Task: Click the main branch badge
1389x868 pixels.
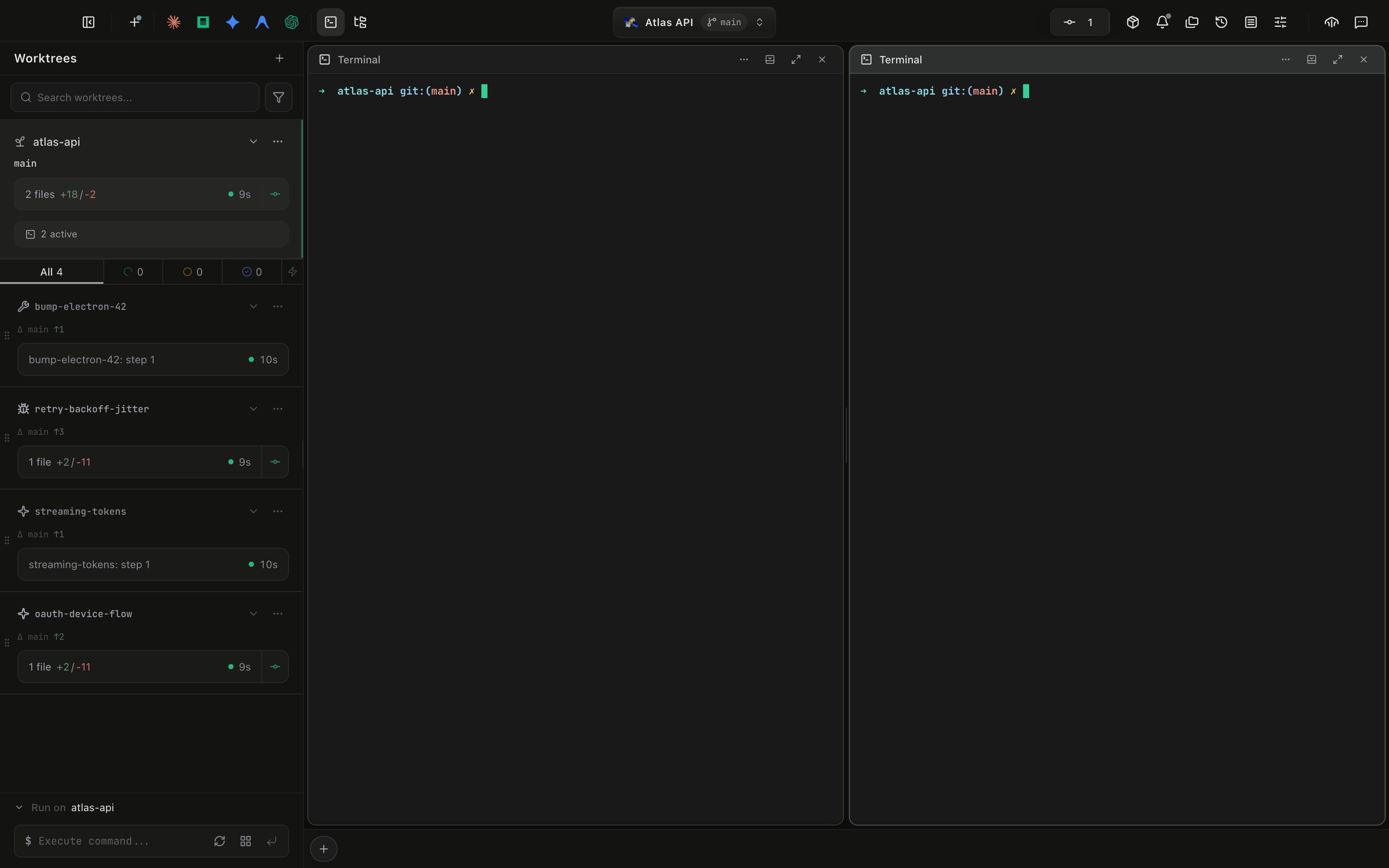Action: (724, 23)
